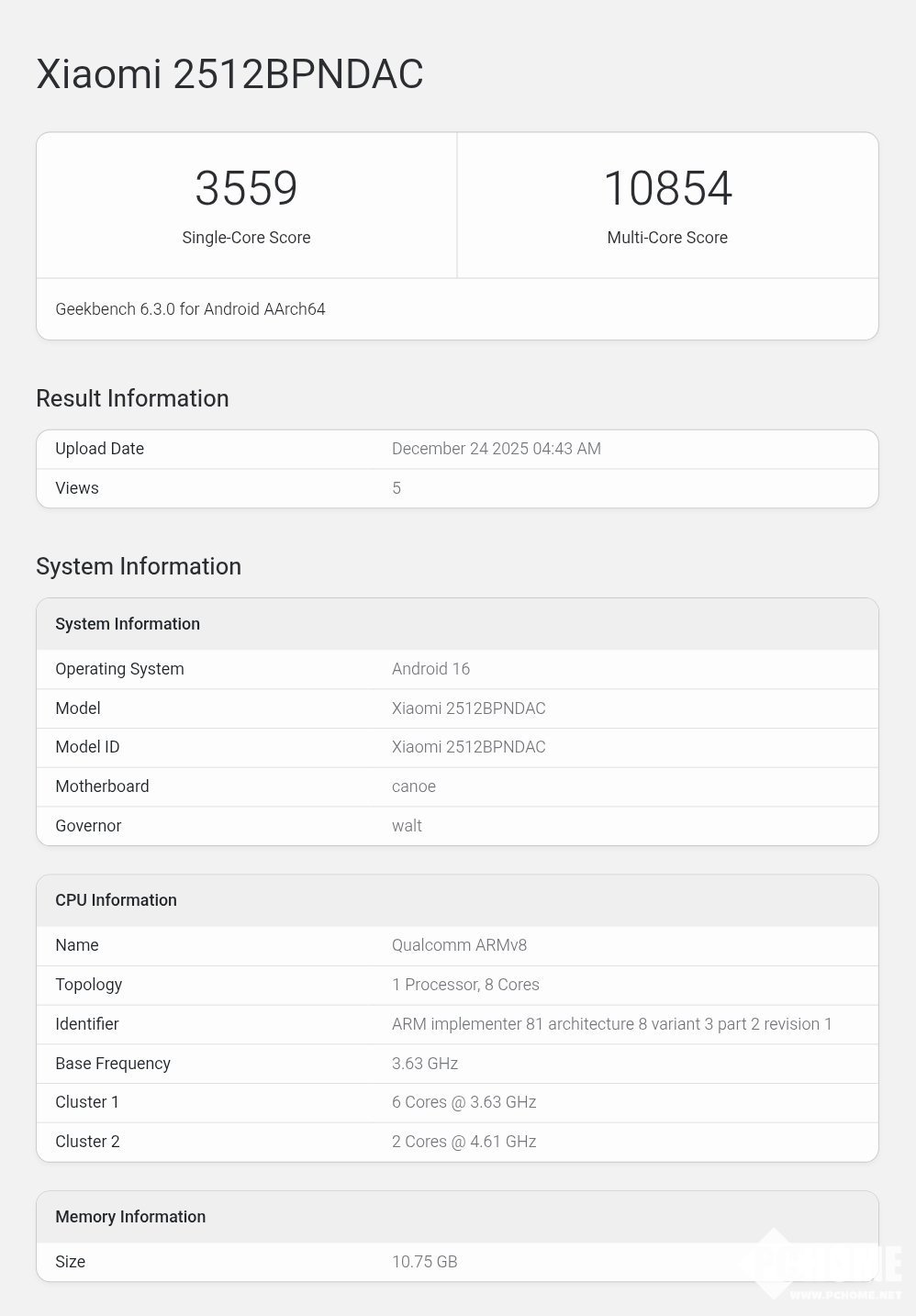Click the single-core score 3559
Screen dimensions: 916x1316
246,188
